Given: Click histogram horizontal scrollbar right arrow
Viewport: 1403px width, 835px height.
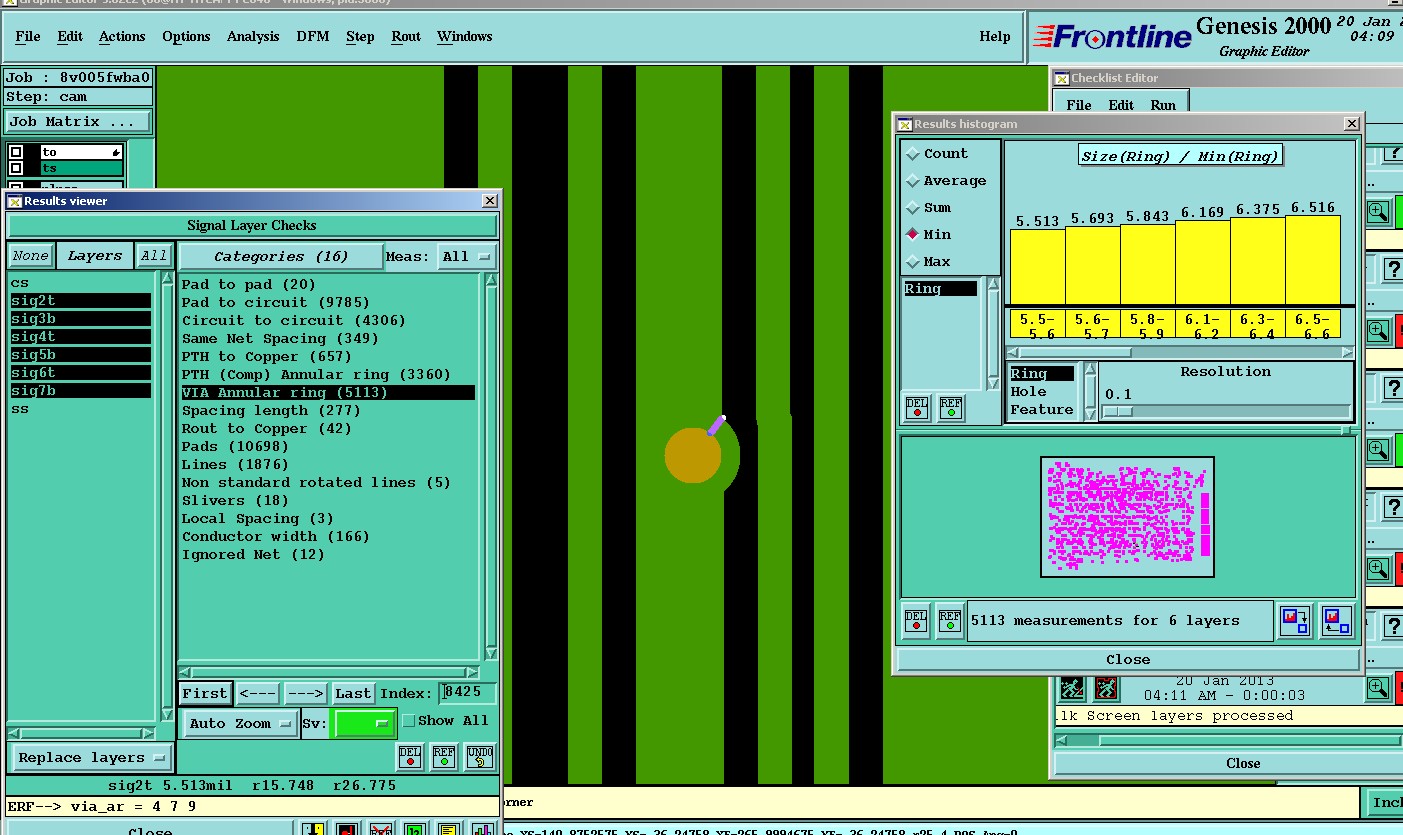Looking at the screenshot, I should [x=1347, y=352].
